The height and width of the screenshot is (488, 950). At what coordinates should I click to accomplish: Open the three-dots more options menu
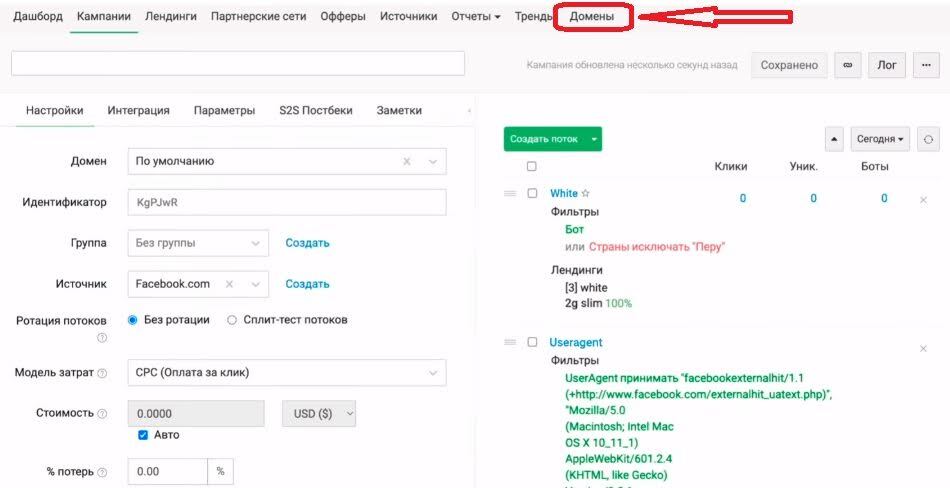coord(923,65)
